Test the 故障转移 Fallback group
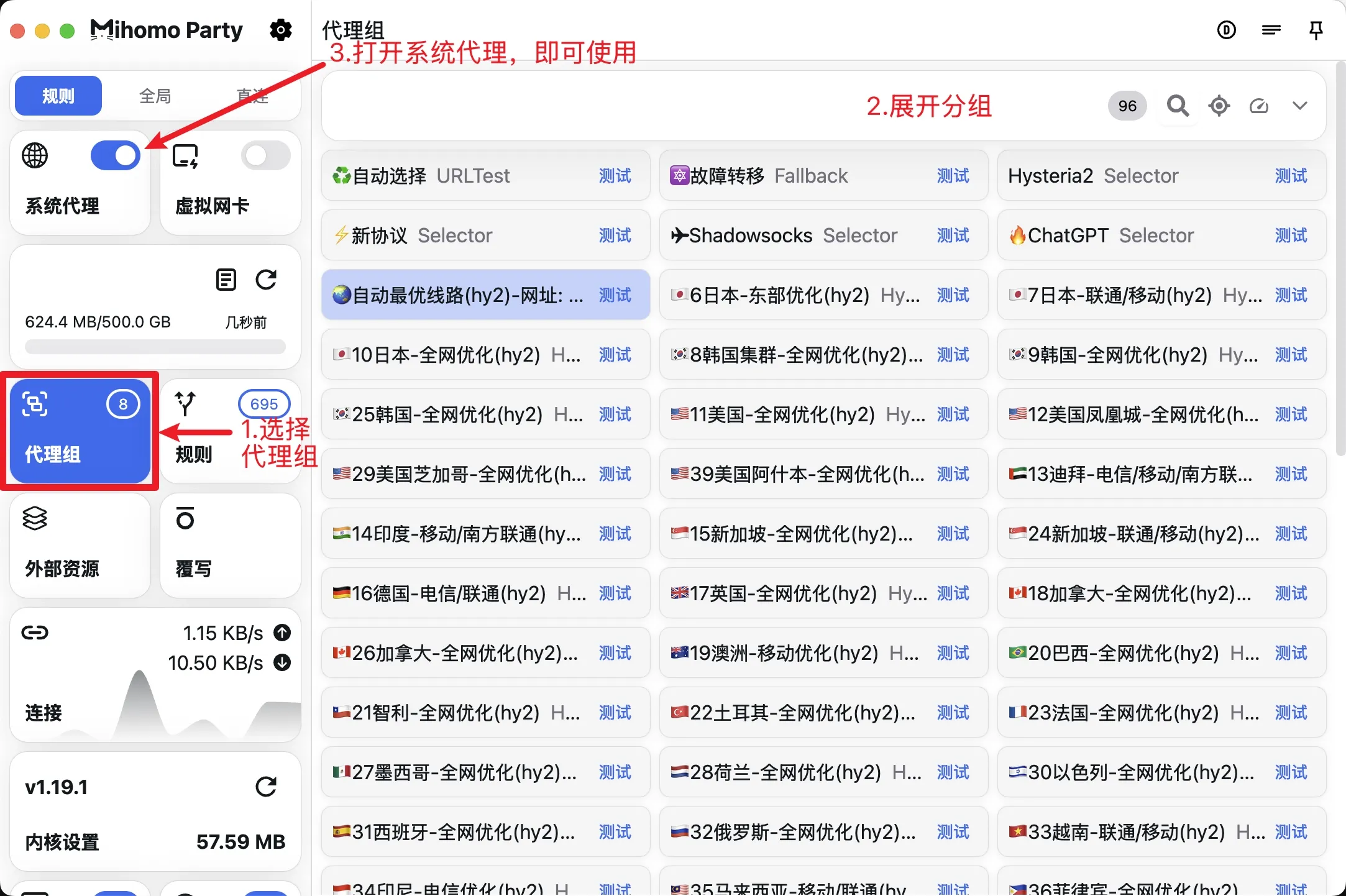Image resolution: width=1346 pixels, height=896 pixels. [952, 176]
